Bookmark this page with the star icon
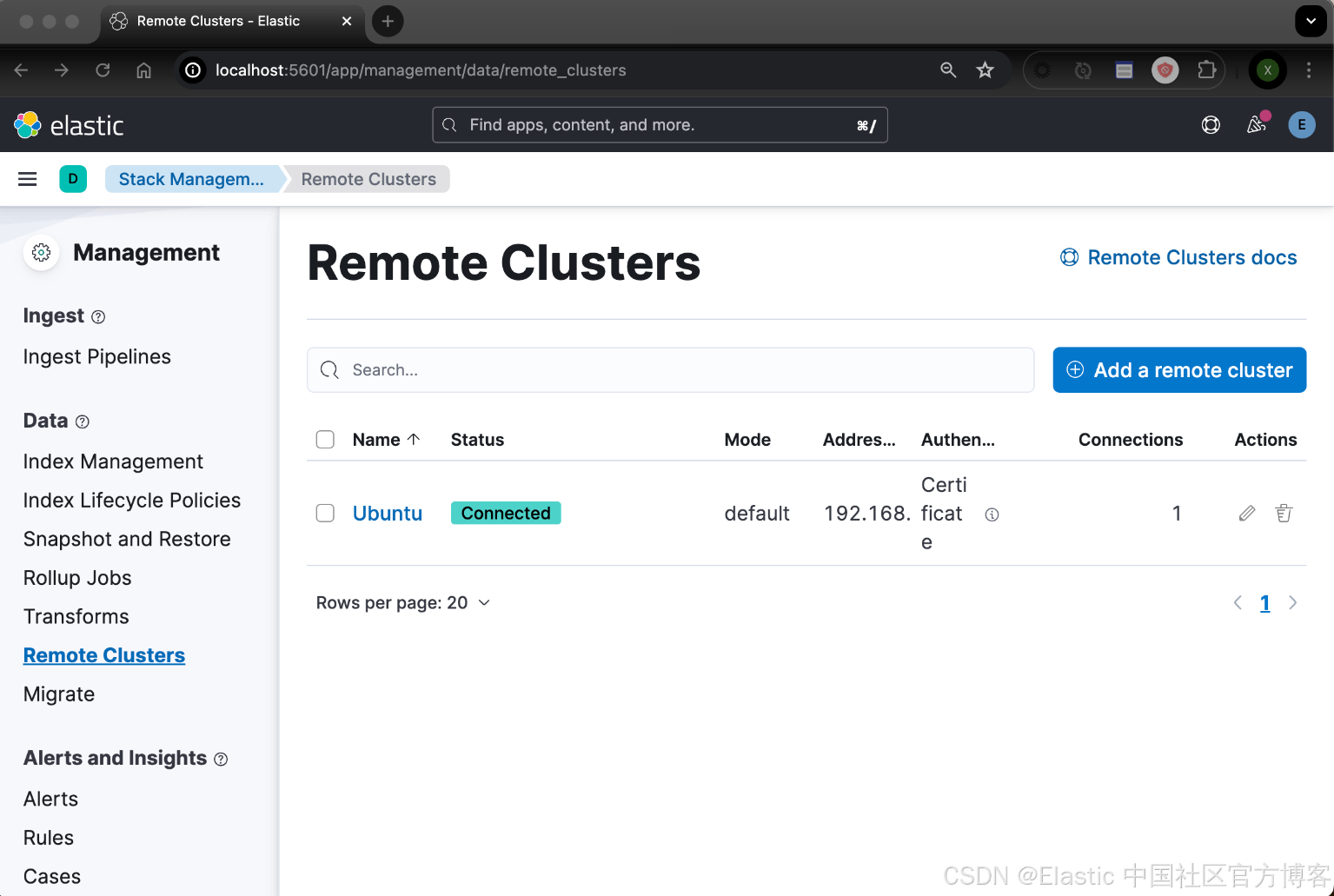1334x896 pixels. 985,70
